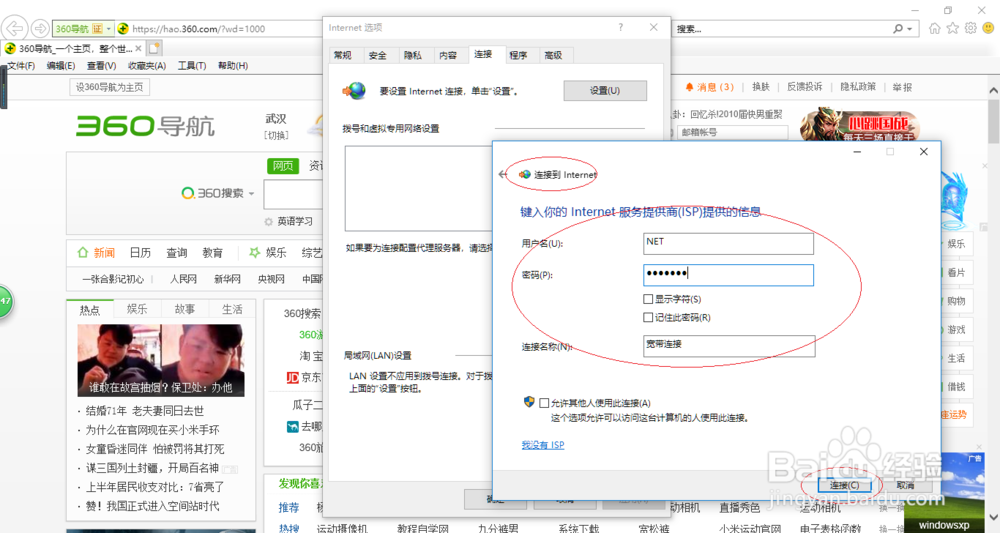Screen dimensions: 1000x533
Task: Open the 日历 navigation link
Action: click(140, 252)
